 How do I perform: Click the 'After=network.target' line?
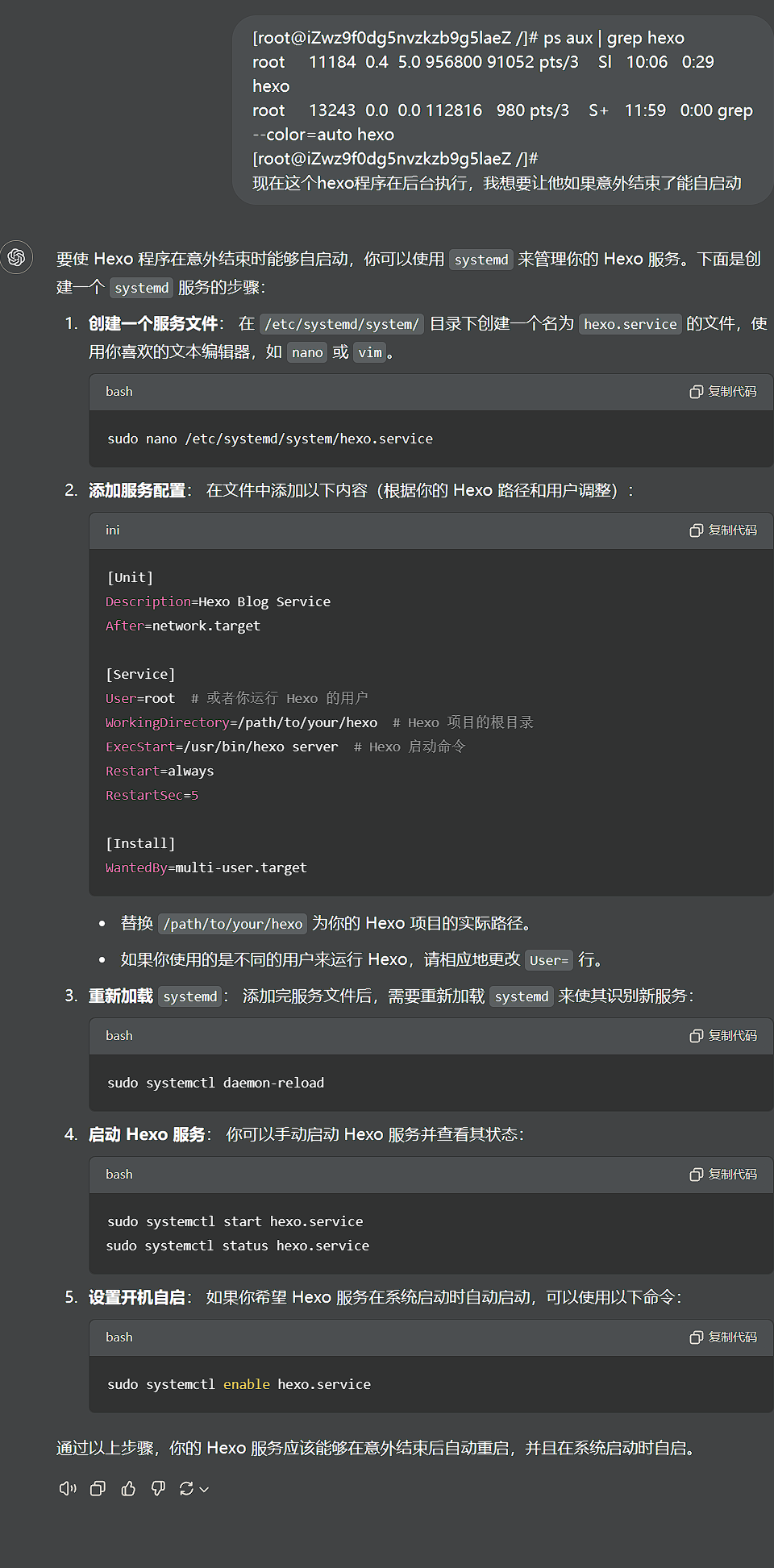pyautogui.click(x=183, y=626)
